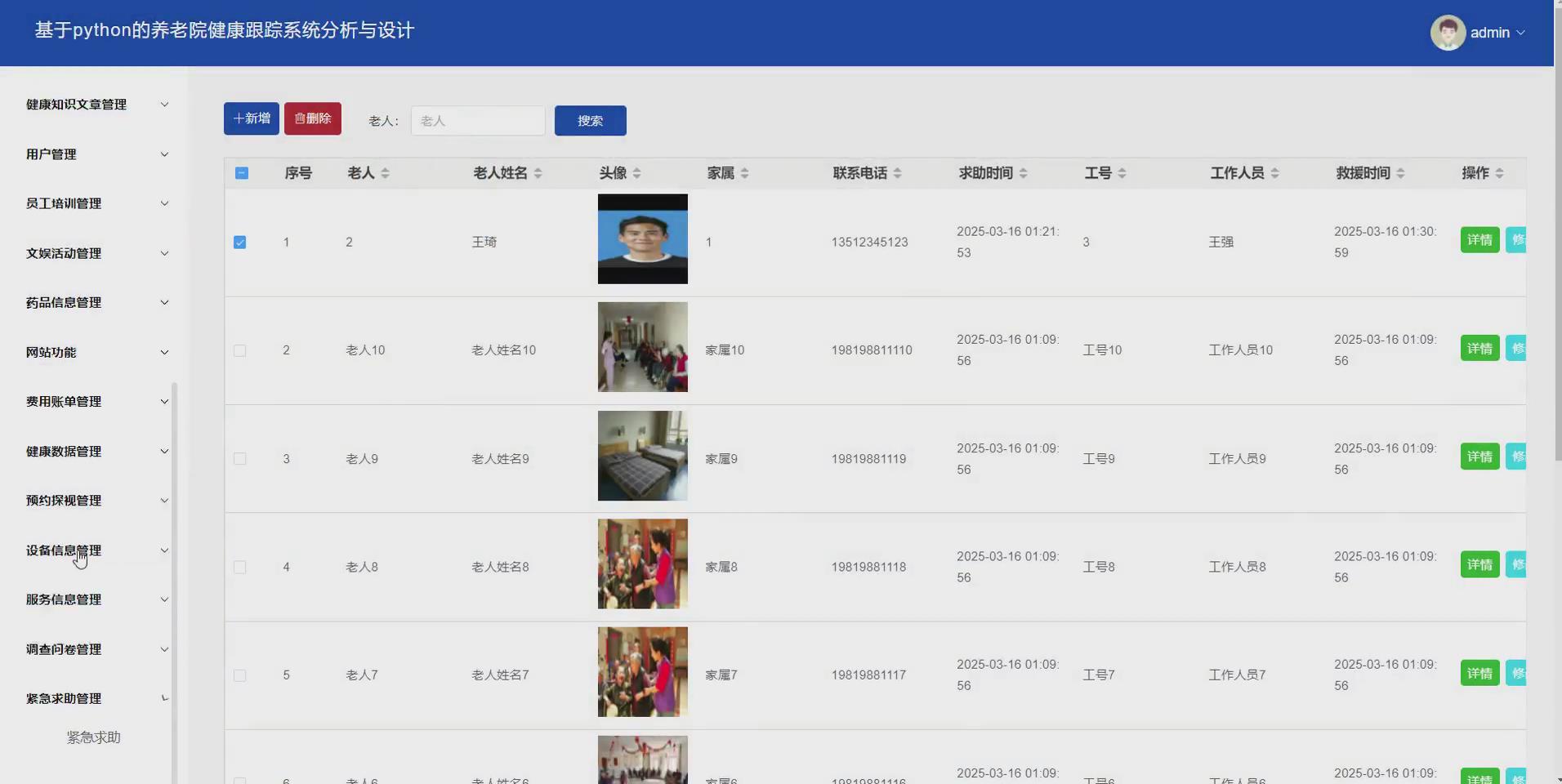Check the select-all header checkbox
1562x784 pixels.
tap(241, 173)
